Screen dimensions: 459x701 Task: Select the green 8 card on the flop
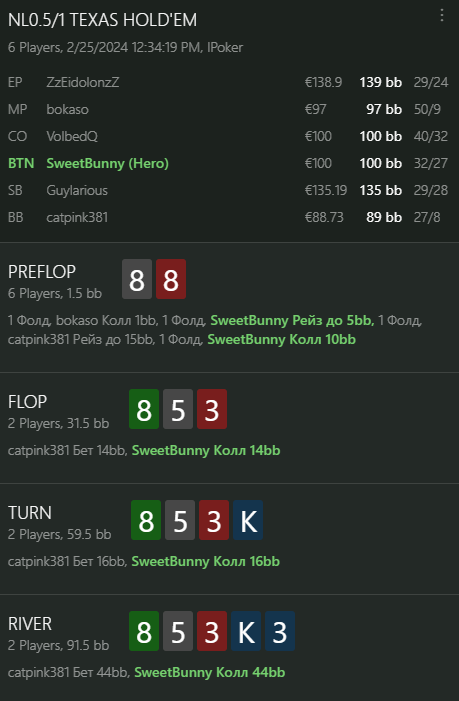point(144,409)
